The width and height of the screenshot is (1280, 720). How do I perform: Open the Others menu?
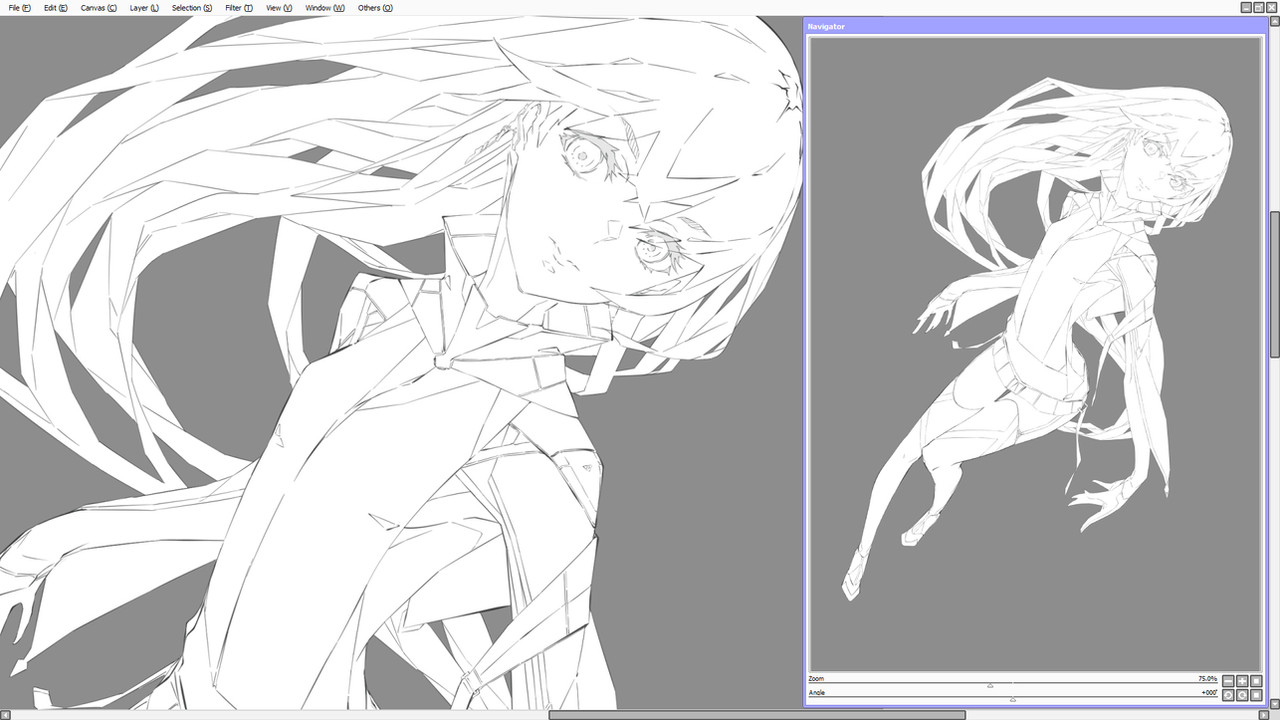[x=375, y=8]
